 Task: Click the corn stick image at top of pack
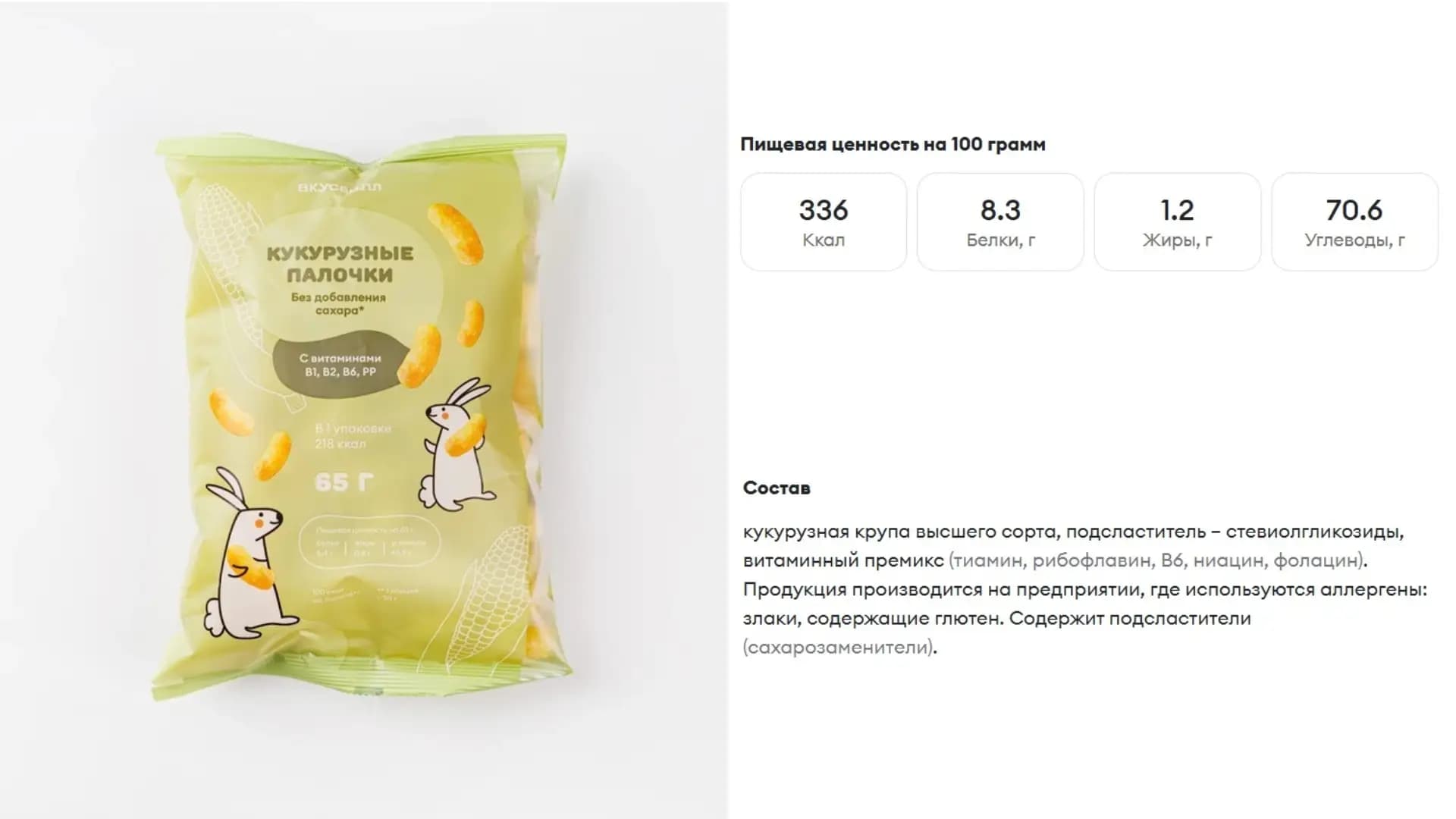[x=456, y=231]
